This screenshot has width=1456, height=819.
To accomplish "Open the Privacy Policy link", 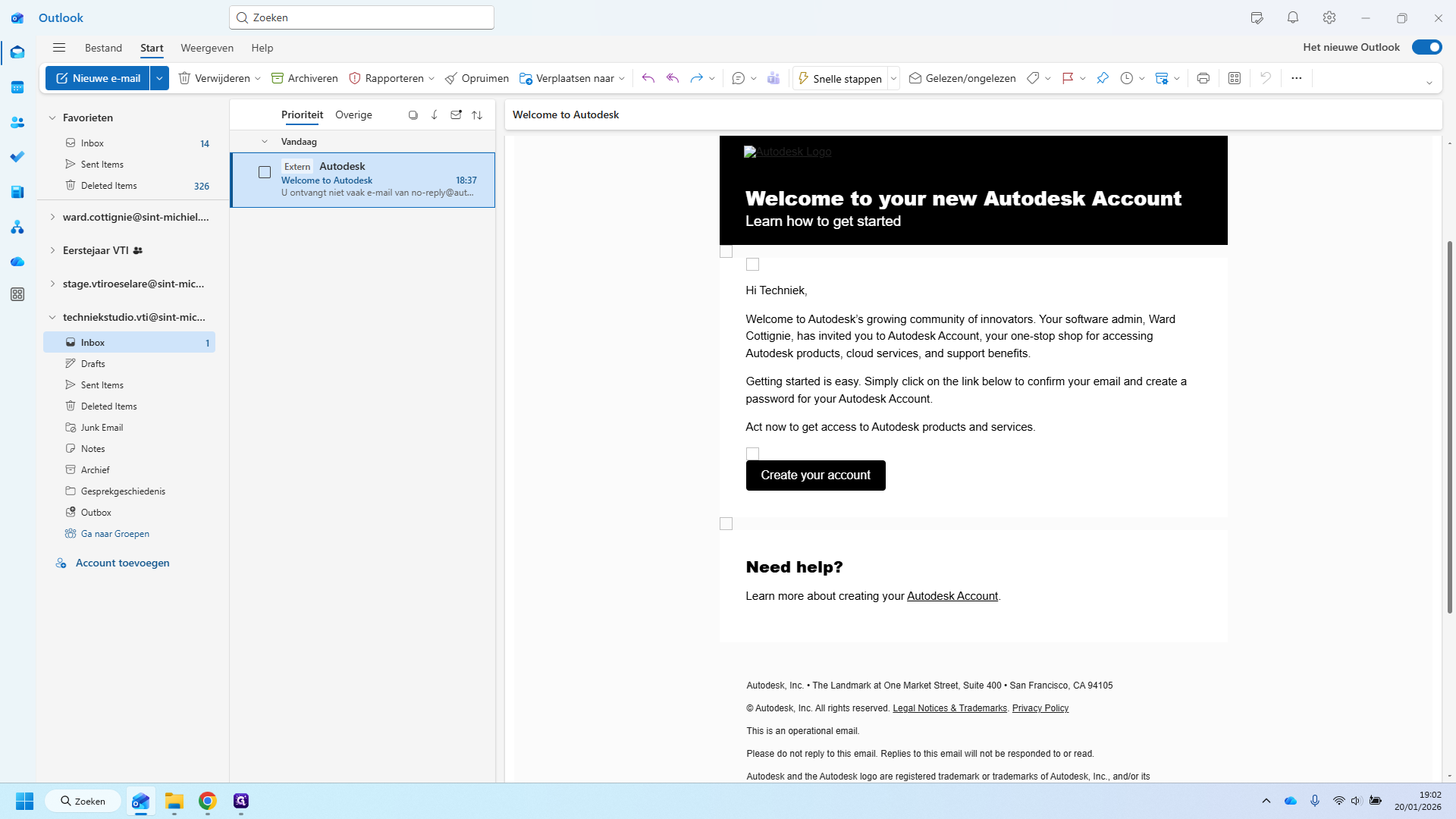I will 1040,708.
